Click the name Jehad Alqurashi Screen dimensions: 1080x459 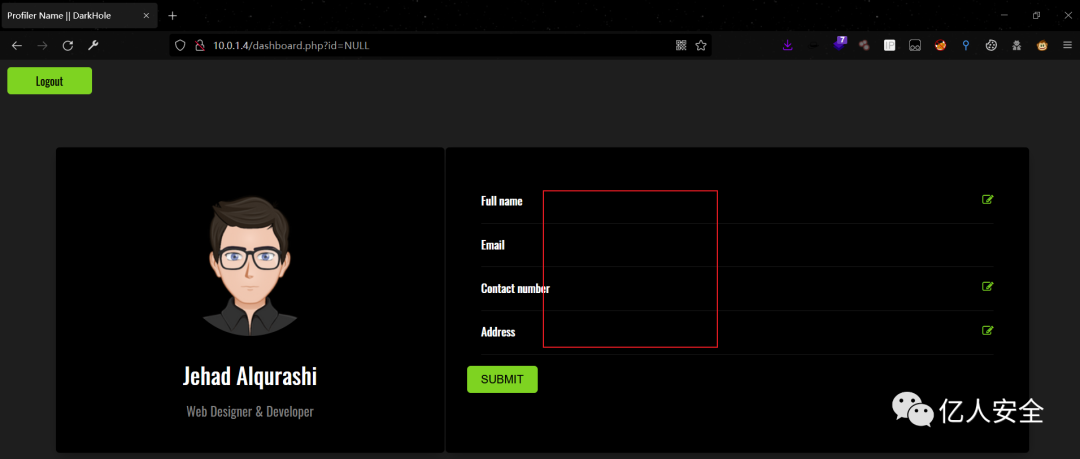[250, 376]
